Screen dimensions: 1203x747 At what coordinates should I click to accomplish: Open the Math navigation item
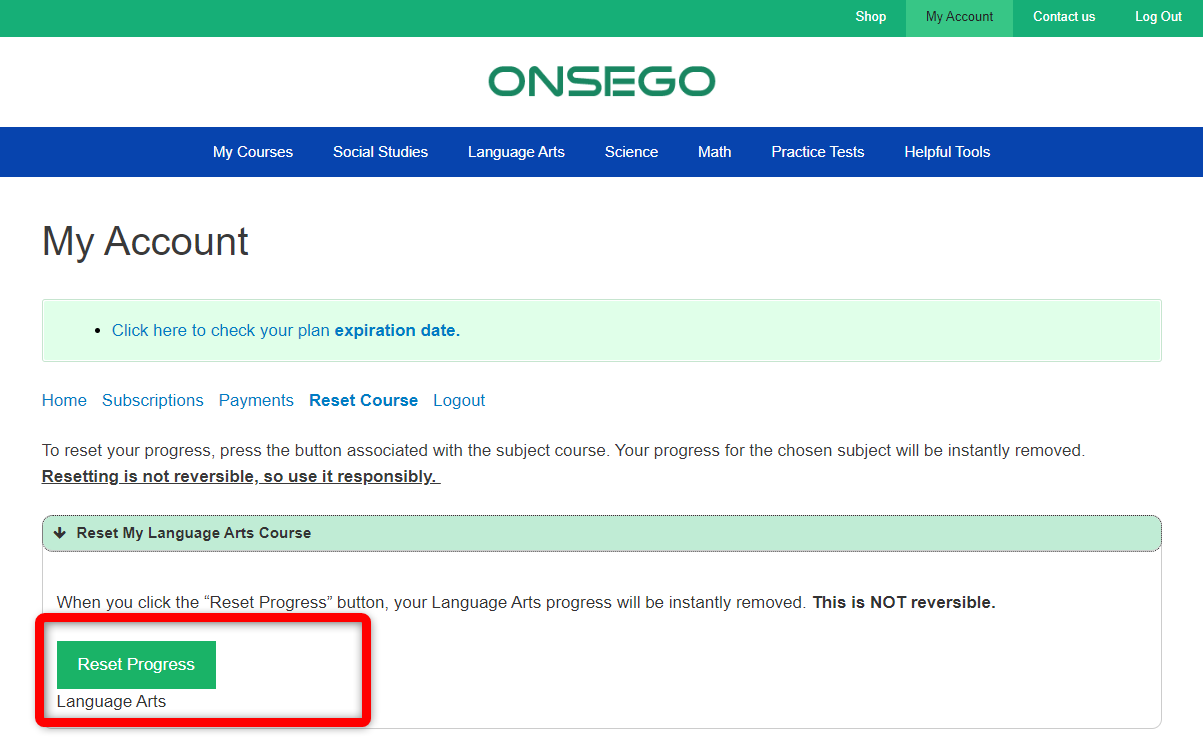point(714,152)
